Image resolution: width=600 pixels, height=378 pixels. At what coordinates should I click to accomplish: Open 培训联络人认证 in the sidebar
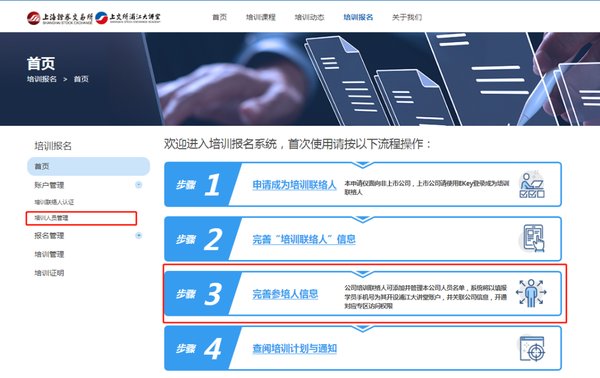(54, 202)
